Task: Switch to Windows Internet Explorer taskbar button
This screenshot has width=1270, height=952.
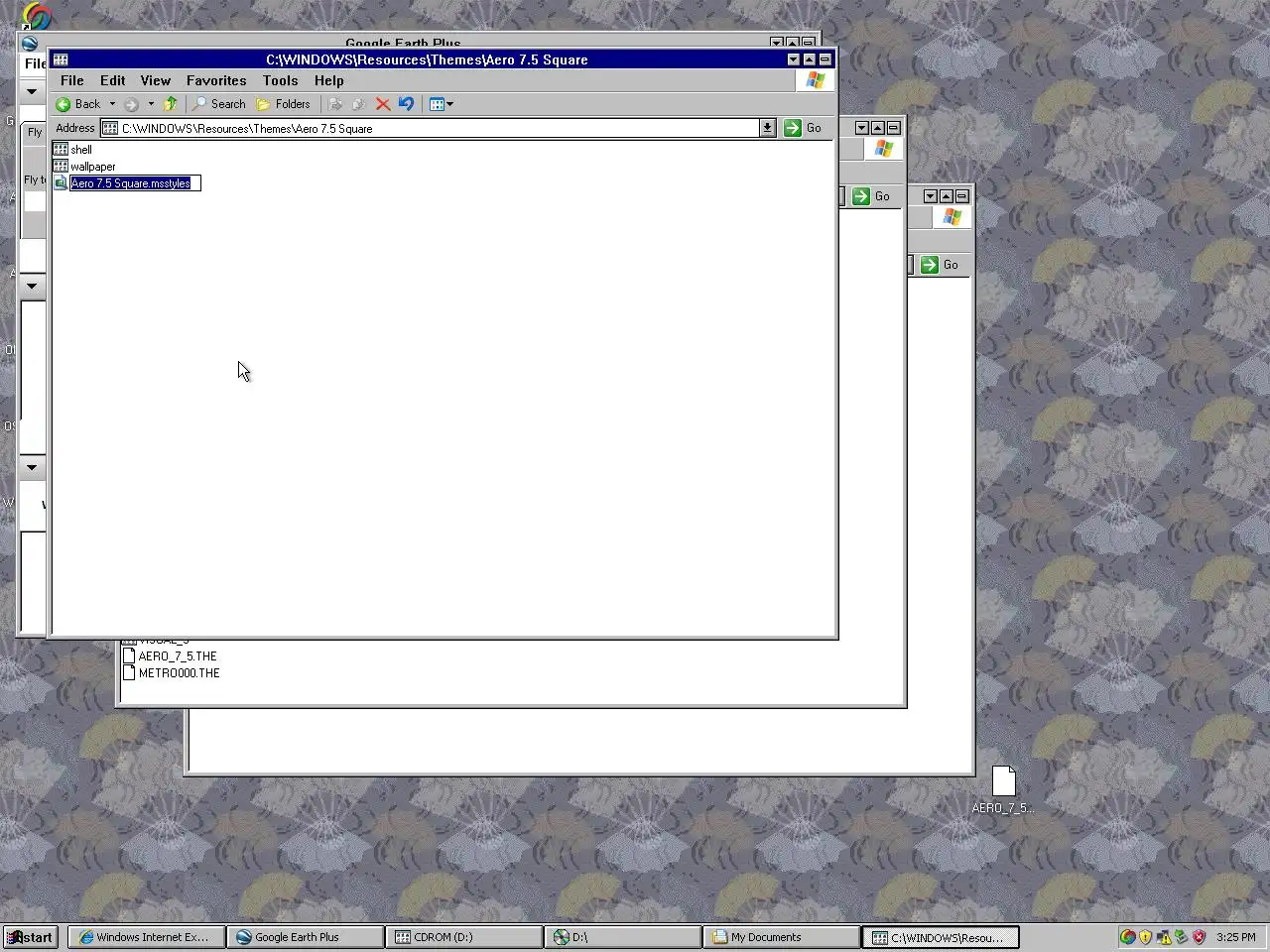Action: (146, 937)
